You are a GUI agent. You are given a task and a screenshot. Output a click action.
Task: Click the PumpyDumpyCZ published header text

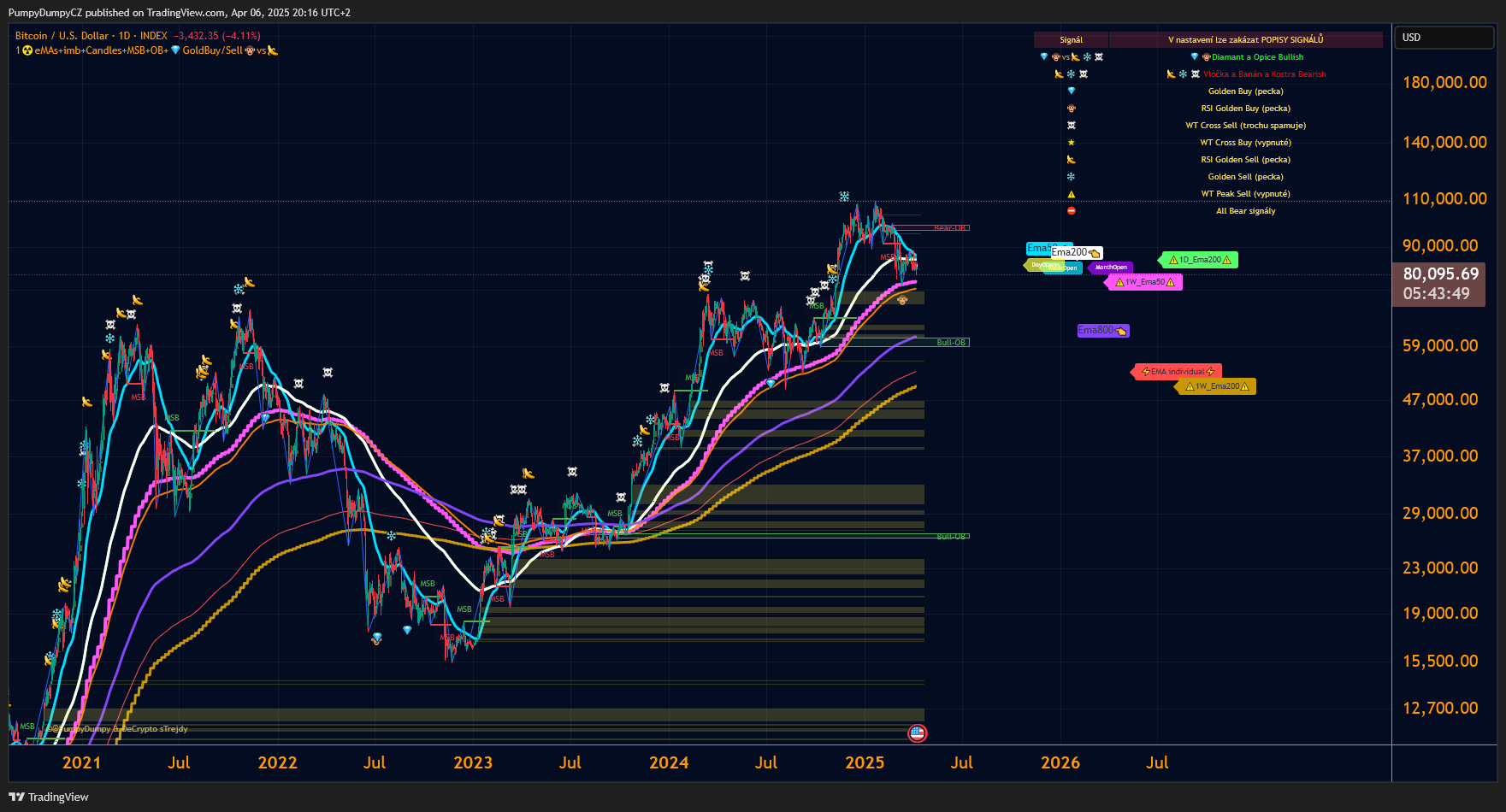tap(179, 12)
